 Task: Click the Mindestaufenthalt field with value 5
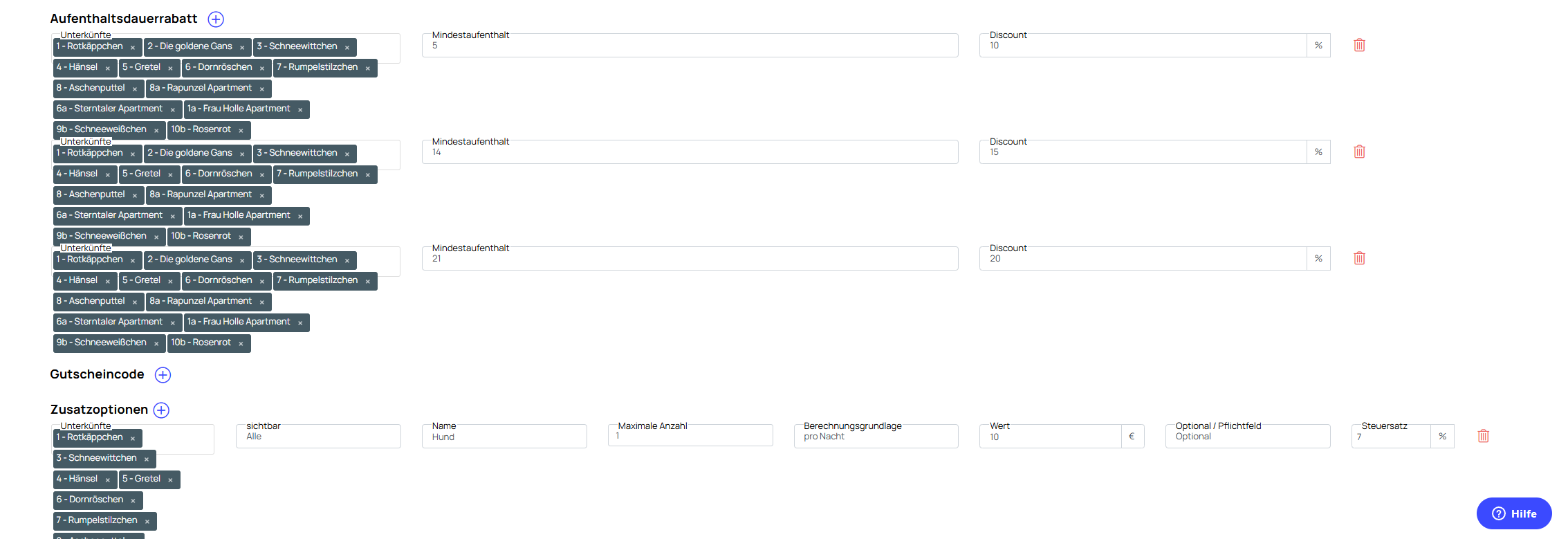pos(690,46)
